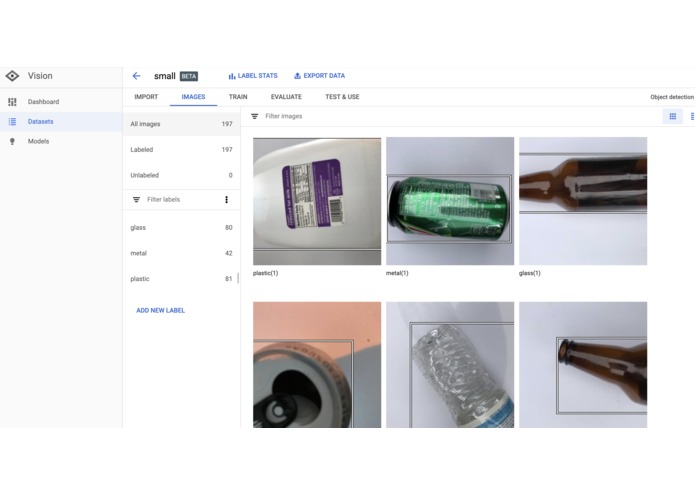Open the white plastic bottle thumbnail
695x494 pixels.
point(317,201)
